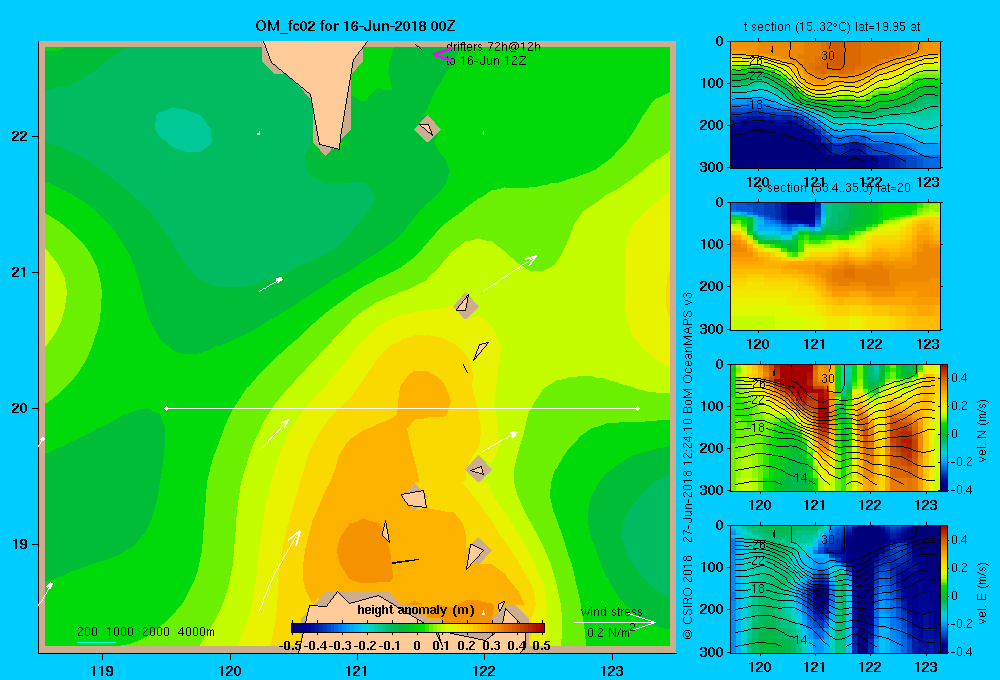Click the latitude 19 label on main map
Viewport: 1000px width, 680px height.
click(20, 544)
